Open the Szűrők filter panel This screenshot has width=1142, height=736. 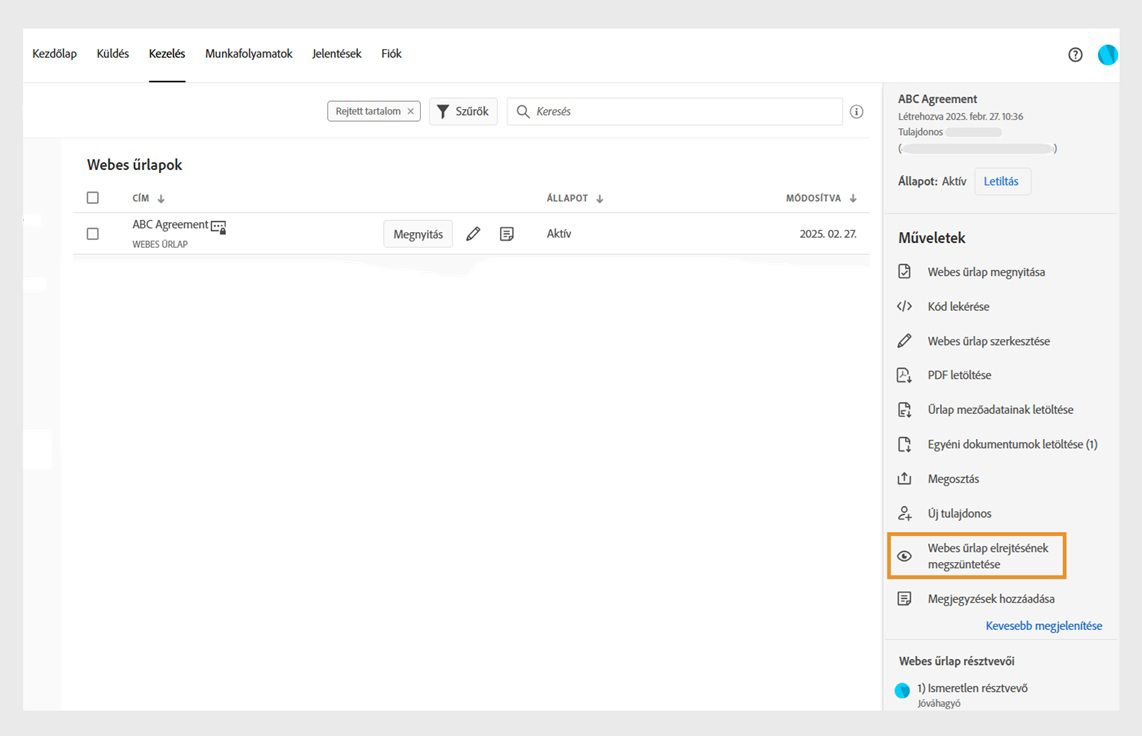463,112
